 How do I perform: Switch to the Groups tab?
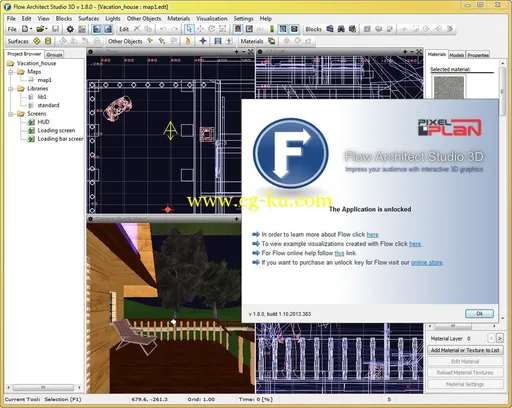54,55
